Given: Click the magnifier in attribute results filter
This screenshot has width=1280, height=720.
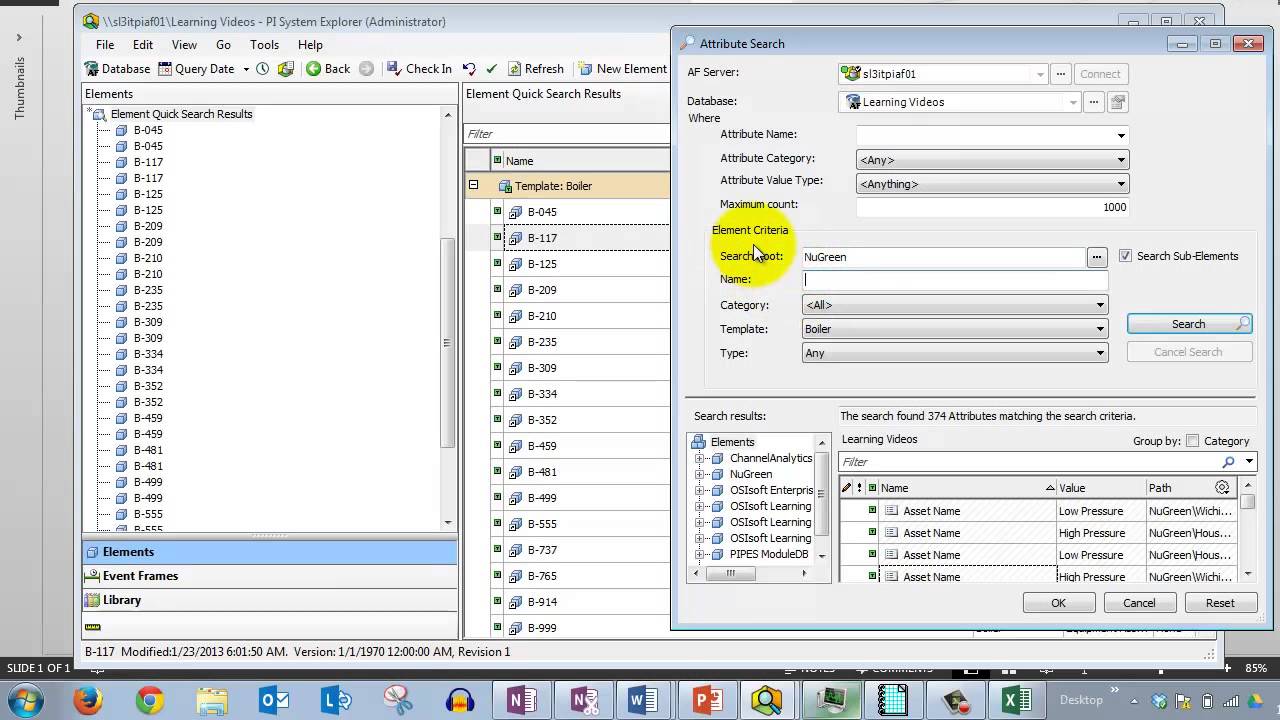Looking at the screenshot, I should point(1229,462).
